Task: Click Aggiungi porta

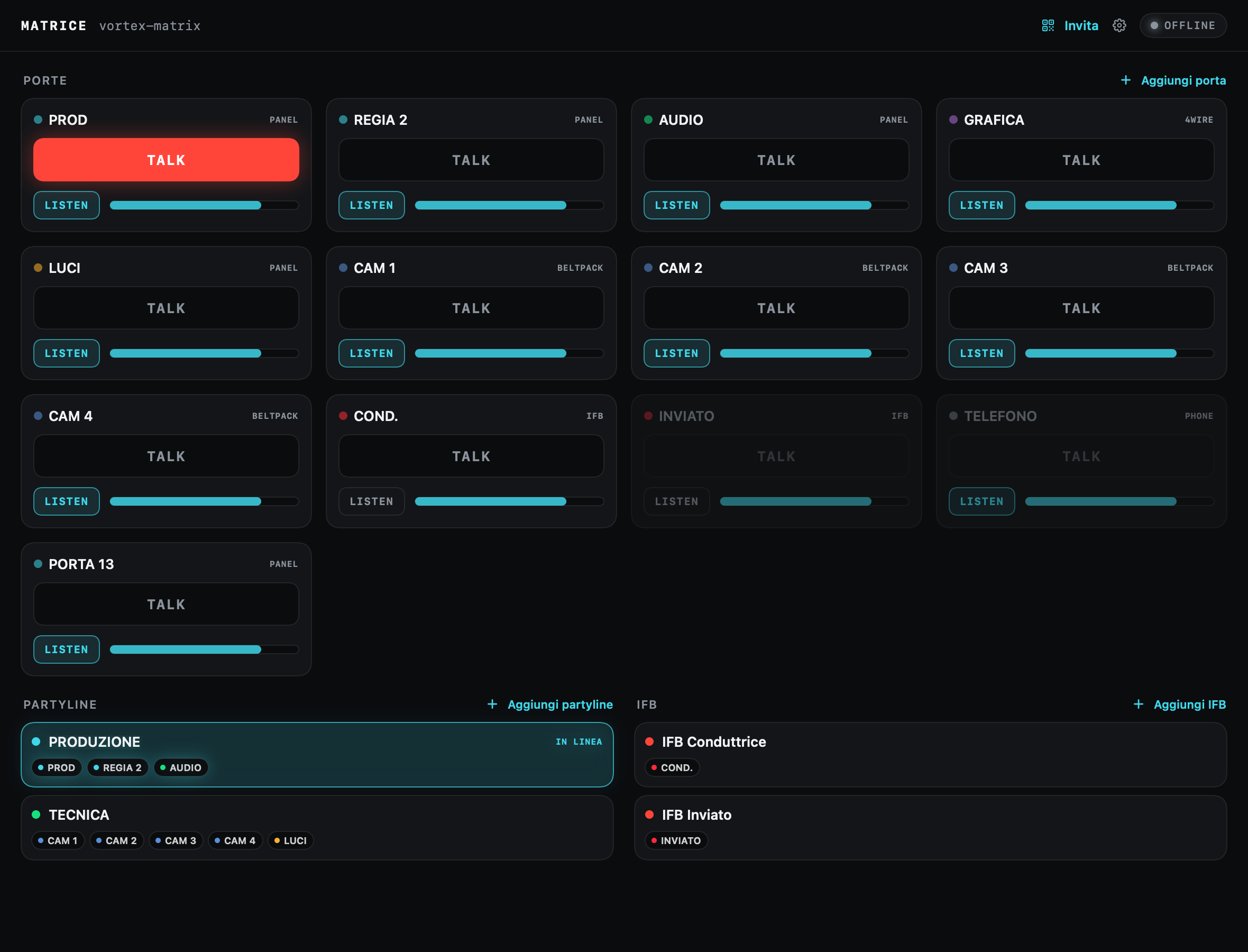Action: point(1183,80)
